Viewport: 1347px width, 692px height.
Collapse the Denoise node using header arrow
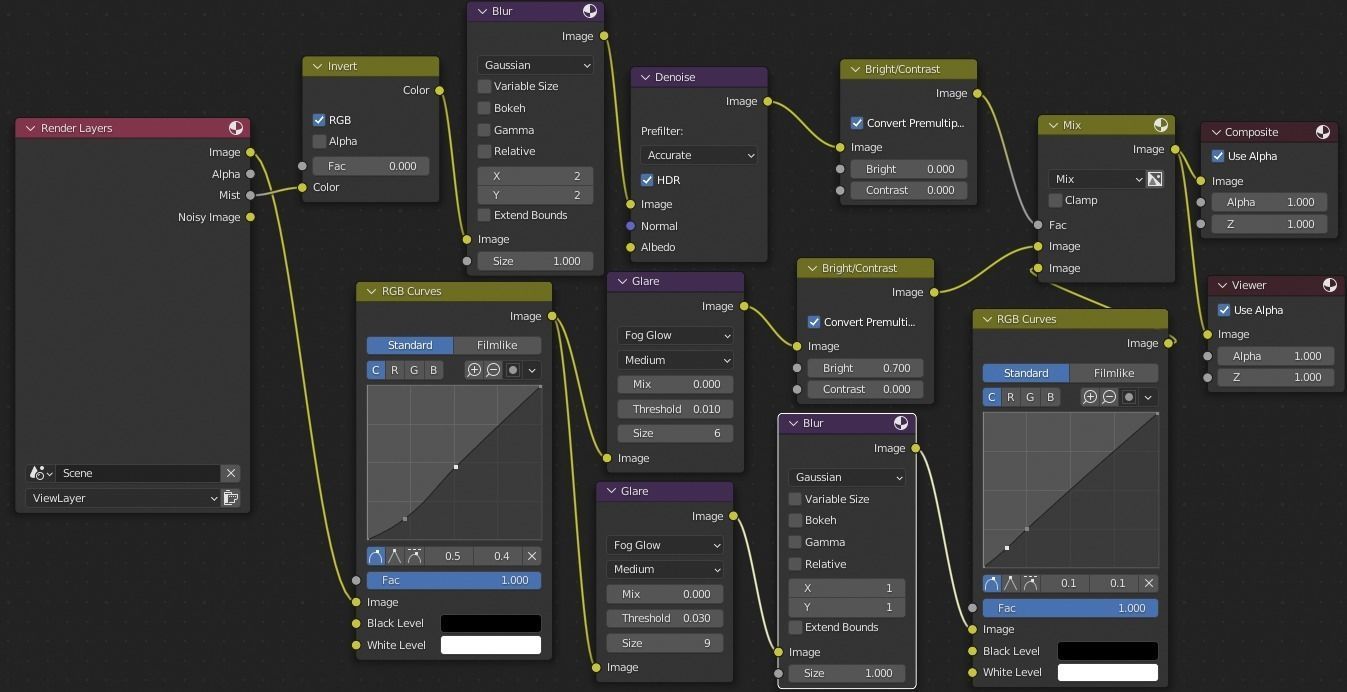point(645,77)
